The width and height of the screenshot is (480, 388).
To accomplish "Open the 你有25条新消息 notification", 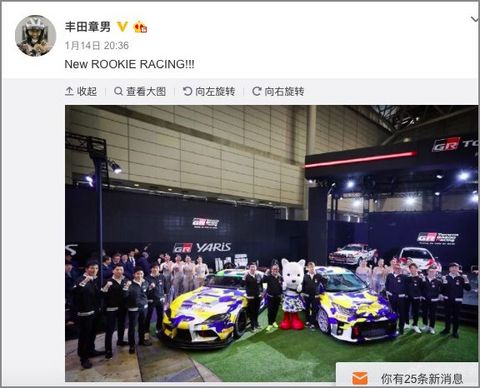I will tap(408, 376).
